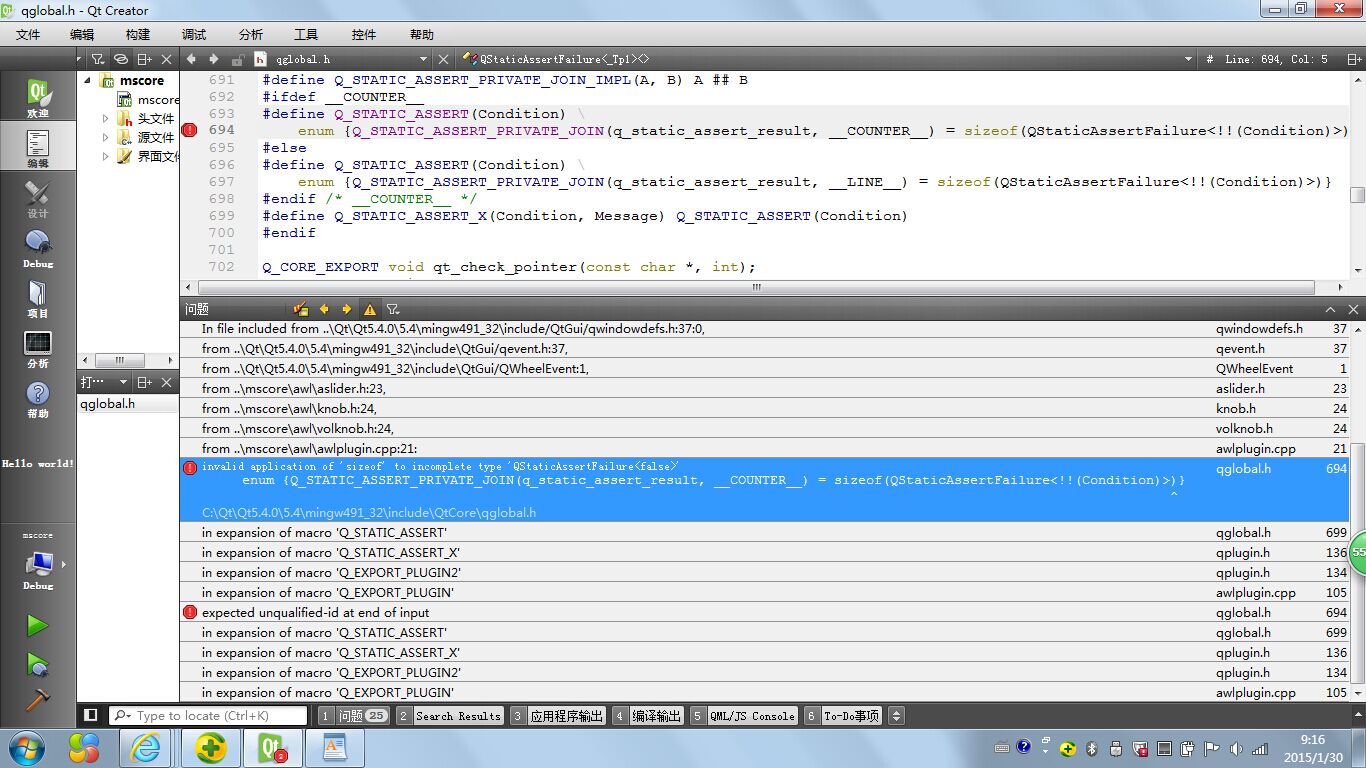This screenshot has height=768, width=1366.
Task: Toggle the file writable lock icon
Action: [238, 59]
